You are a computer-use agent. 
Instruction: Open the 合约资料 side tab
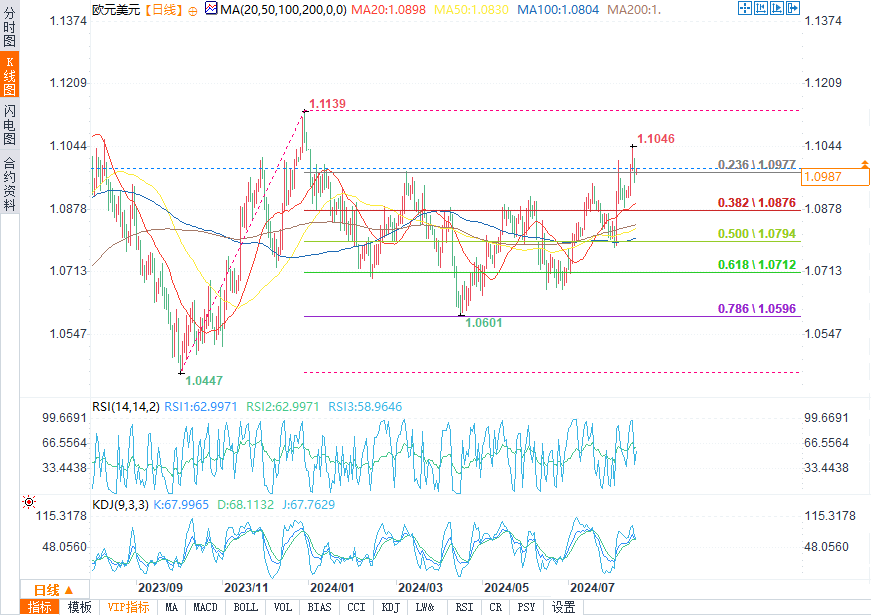pos(9,184)
